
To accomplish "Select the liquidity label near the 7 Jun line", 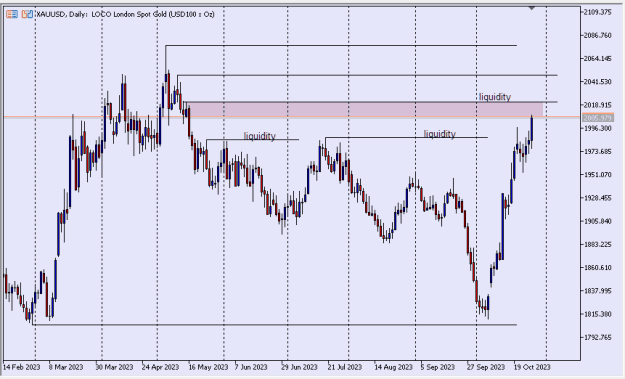I will click(x=259, y=136).
